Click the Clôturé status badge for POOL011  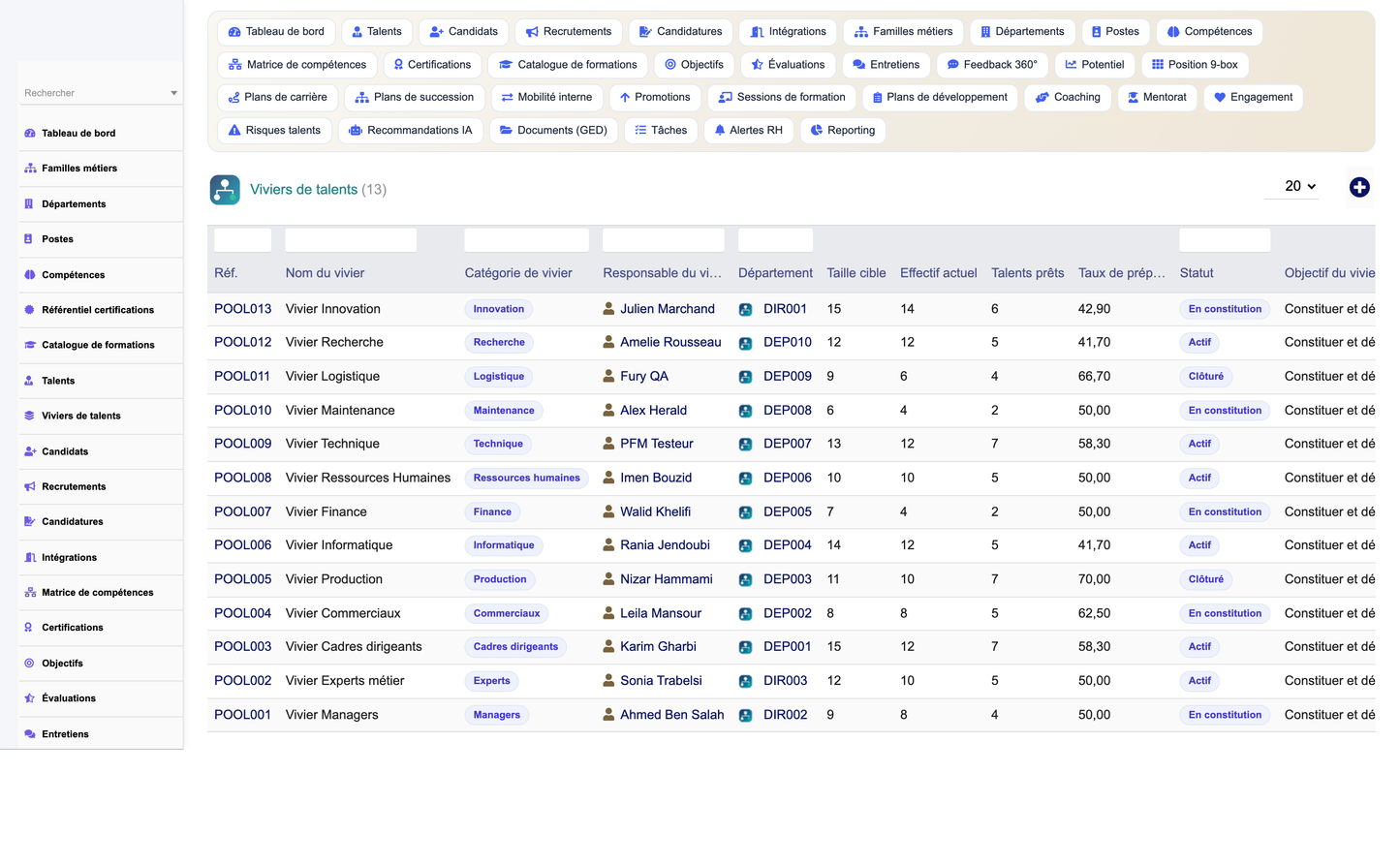click(x=1205, y=377)
